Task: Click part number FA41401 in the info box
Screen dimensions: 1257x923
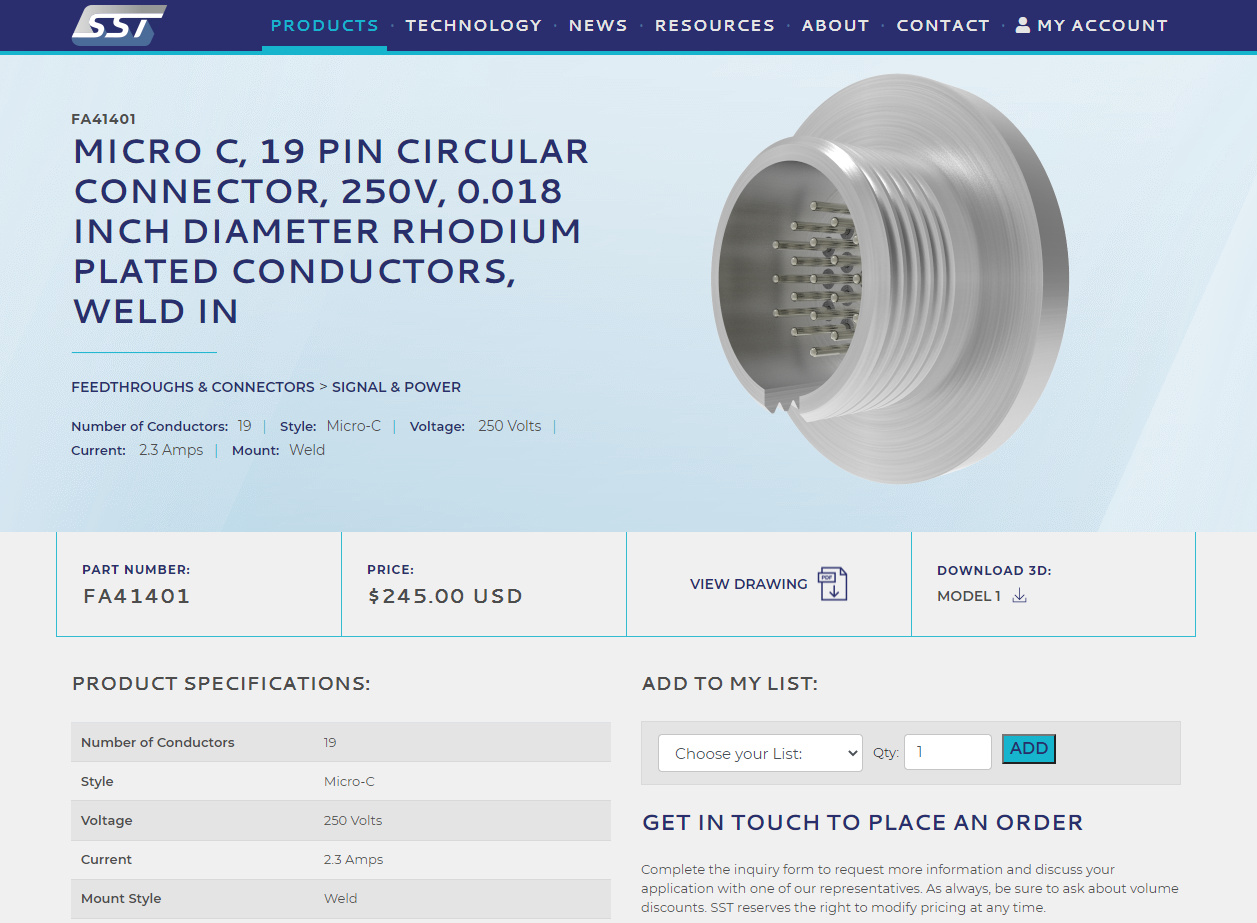Action: 136,596
